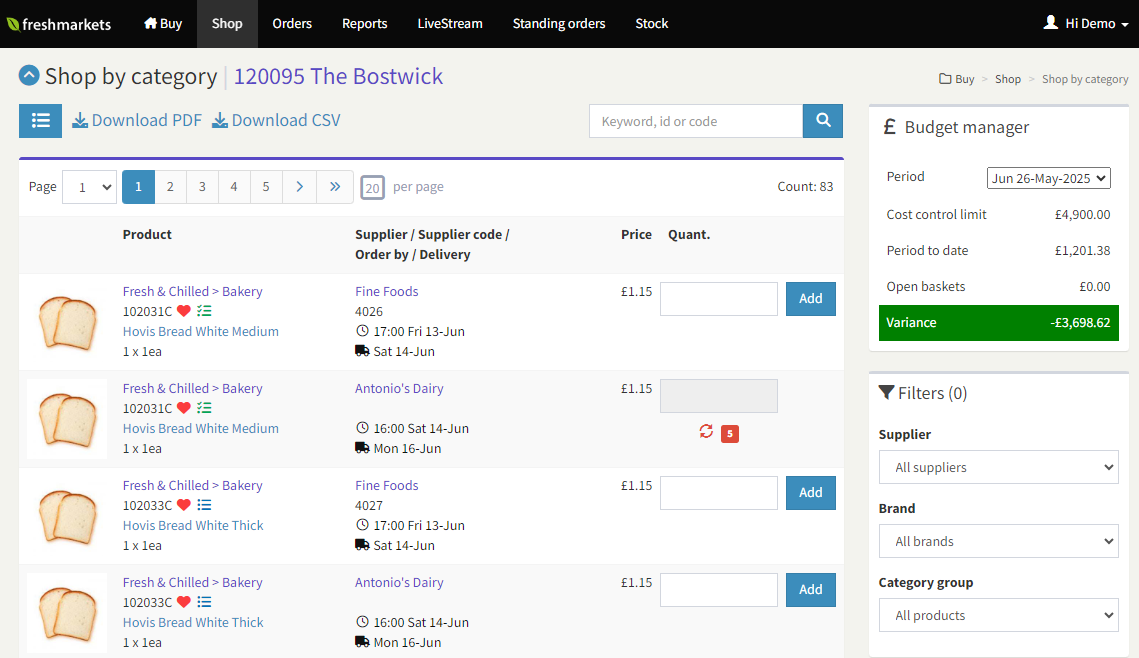The width and height of the screenshot is (1139, 658).
Task: Go to next page arrow
Action: tap(299, 187)
